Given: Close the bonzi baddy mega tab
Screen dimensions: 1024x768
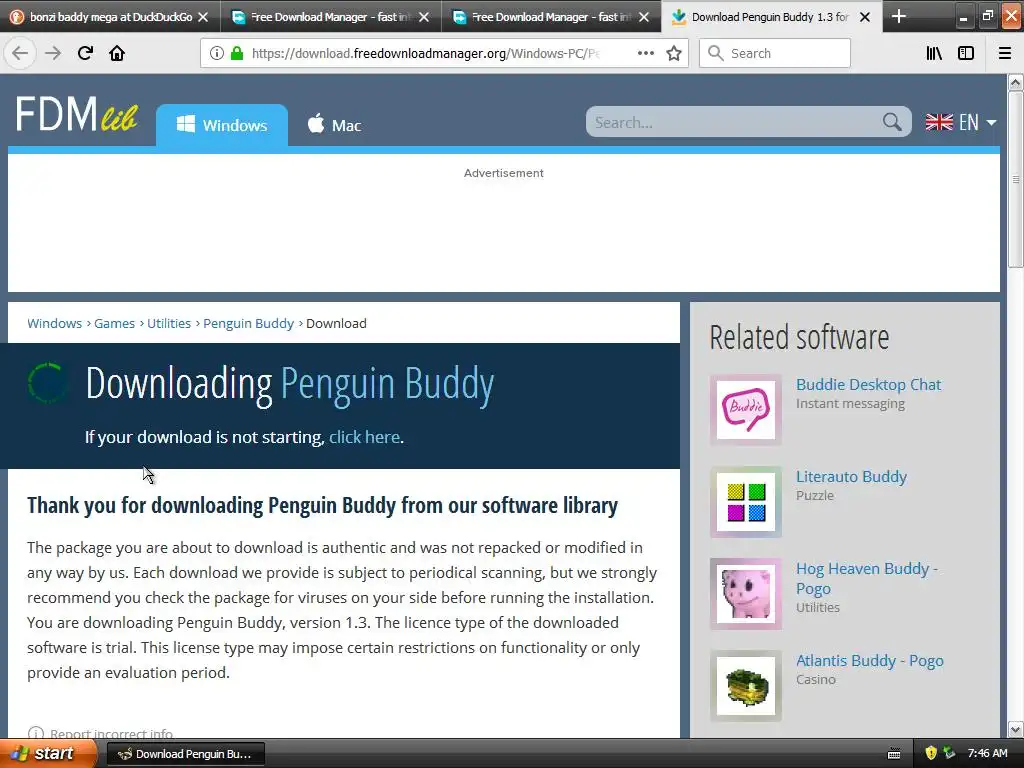Looking at the screenshot, I should [203, 17].
